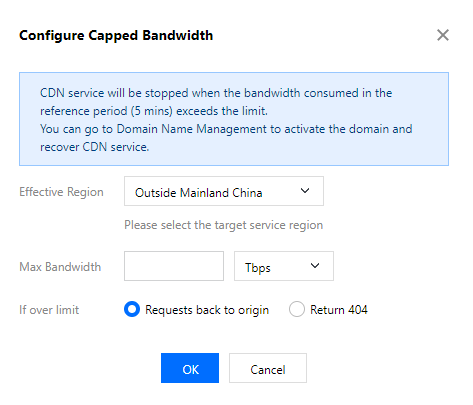
Task: Click the target service region hint text
Action: pos(224,225)
